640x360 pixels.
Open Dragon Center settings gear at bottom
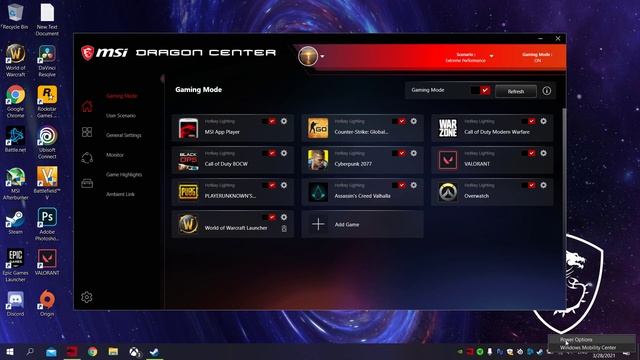(x=87, y=297)
